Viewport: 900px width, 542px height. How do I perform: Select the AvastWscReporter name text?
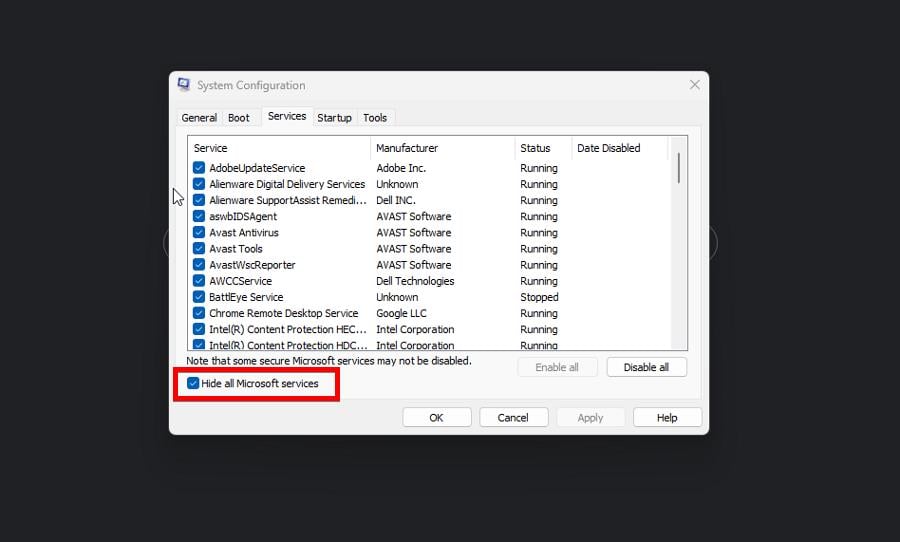coord(252,265)
